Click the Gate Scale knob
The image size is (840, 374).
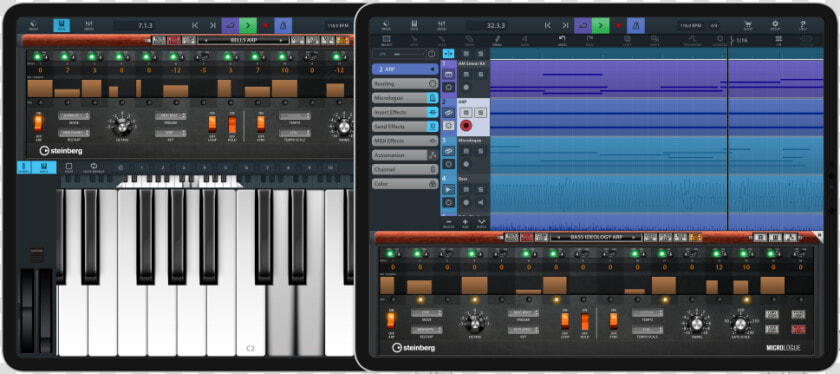[x=740, y=324]
